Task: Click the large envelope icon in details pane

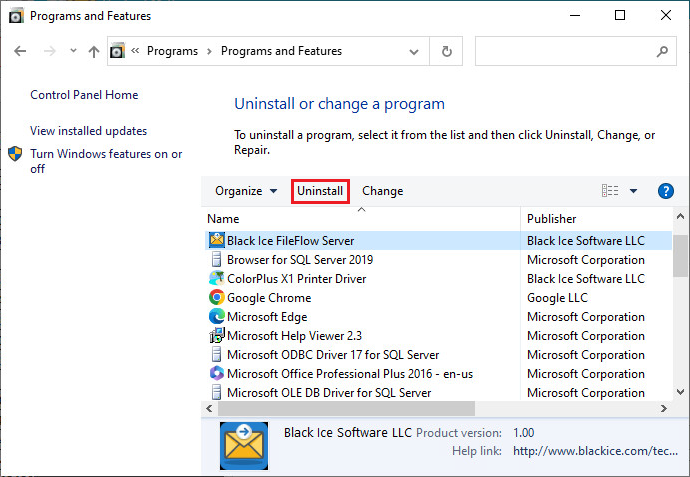Action: click(244, 446)
